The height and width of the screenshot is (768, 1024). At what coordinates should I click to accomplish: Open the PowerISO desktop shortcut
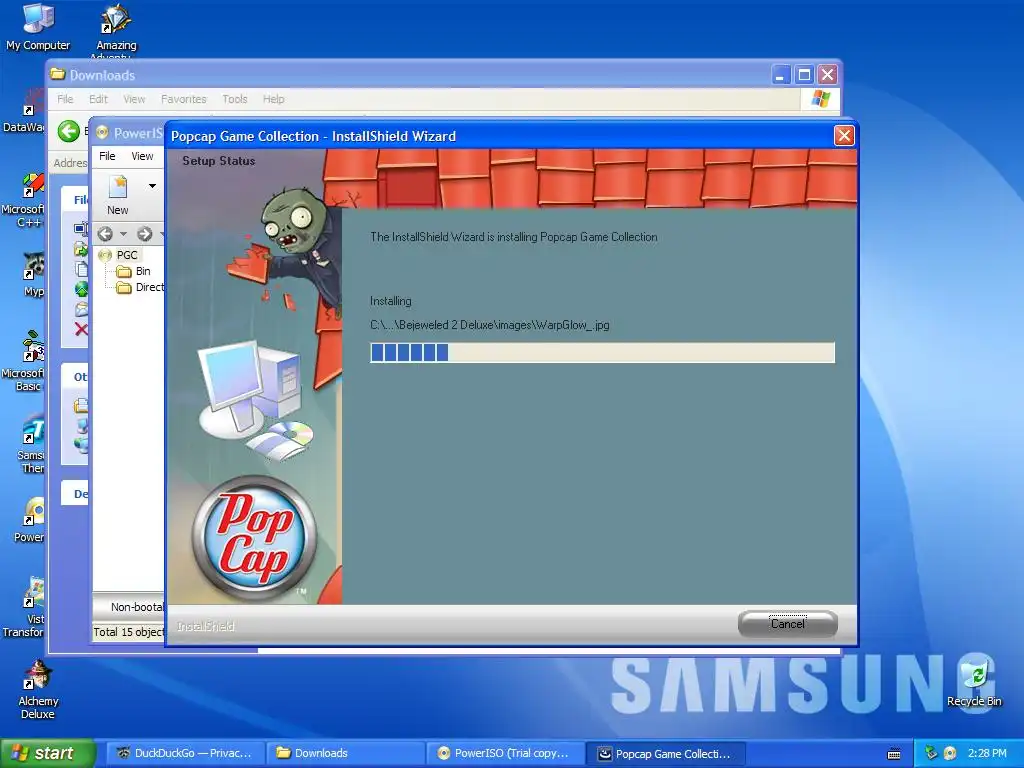click(x=30, y=520)
